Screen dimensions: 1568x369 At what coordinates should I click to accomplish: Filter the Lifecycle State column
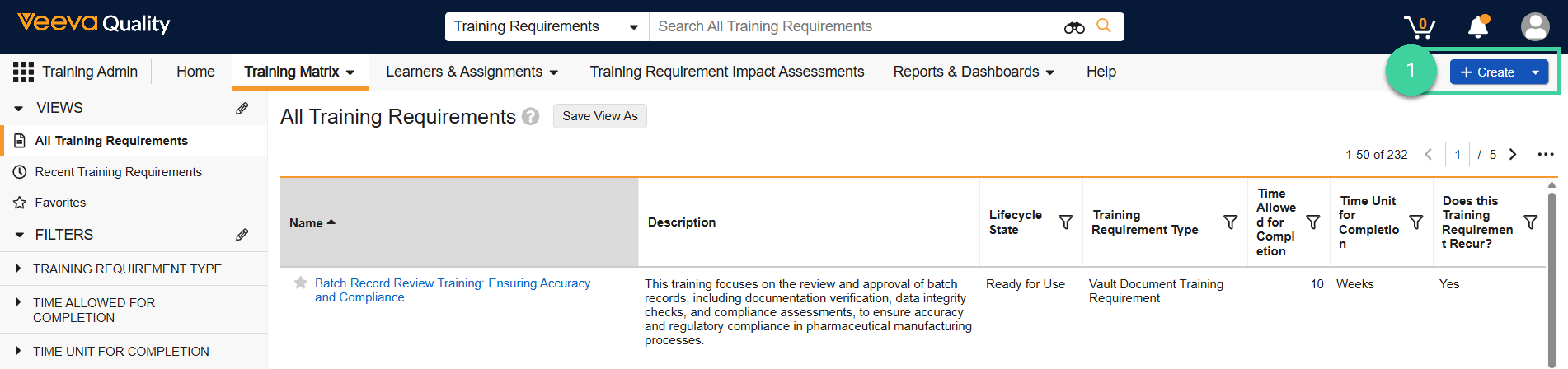(x=1065, y=222)
